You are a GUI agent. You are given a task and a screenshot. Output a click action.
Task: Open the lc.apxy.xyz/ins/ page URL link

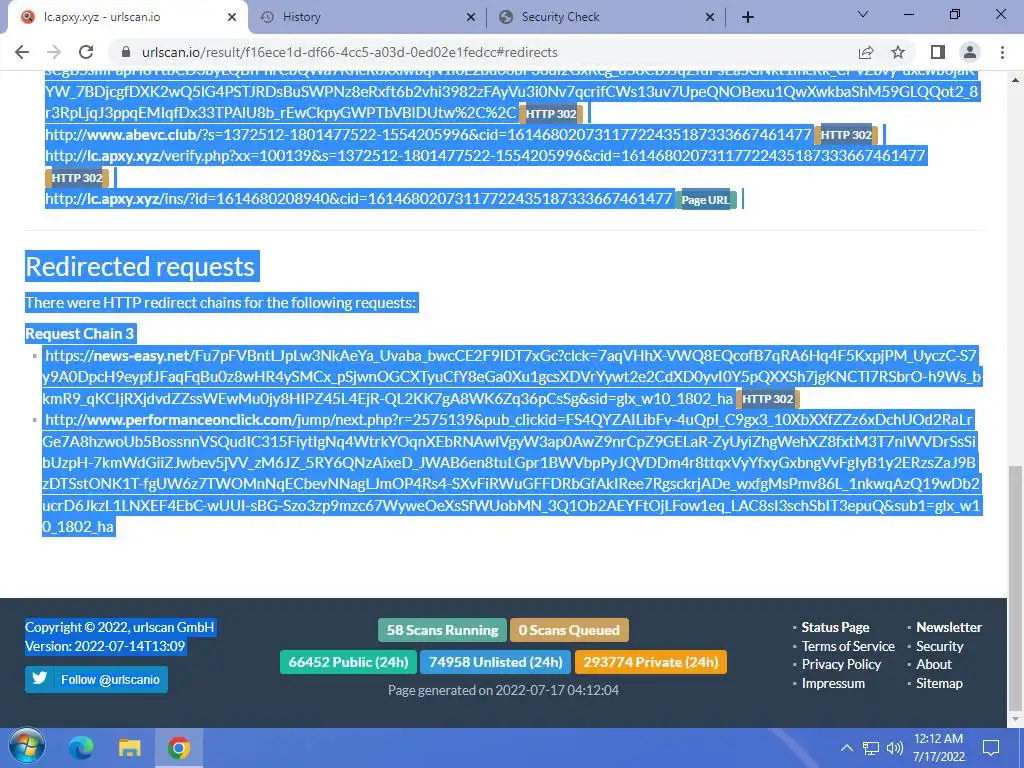point(359,199)
